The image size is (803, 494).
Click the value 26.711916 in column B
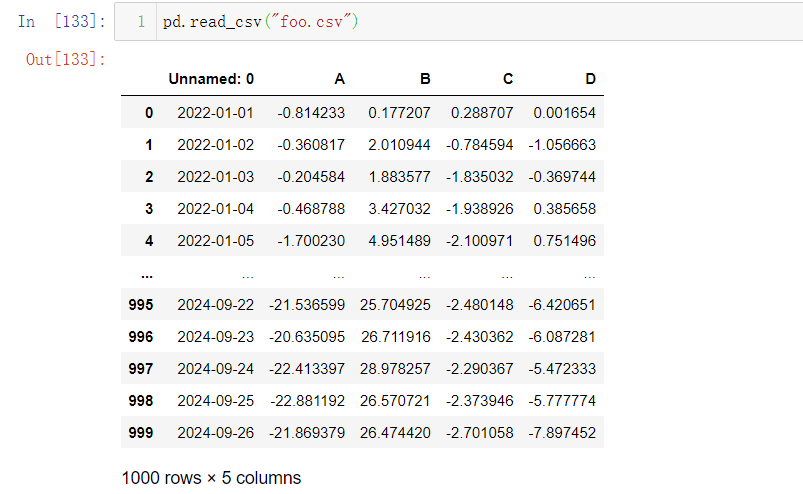[396, 337]
